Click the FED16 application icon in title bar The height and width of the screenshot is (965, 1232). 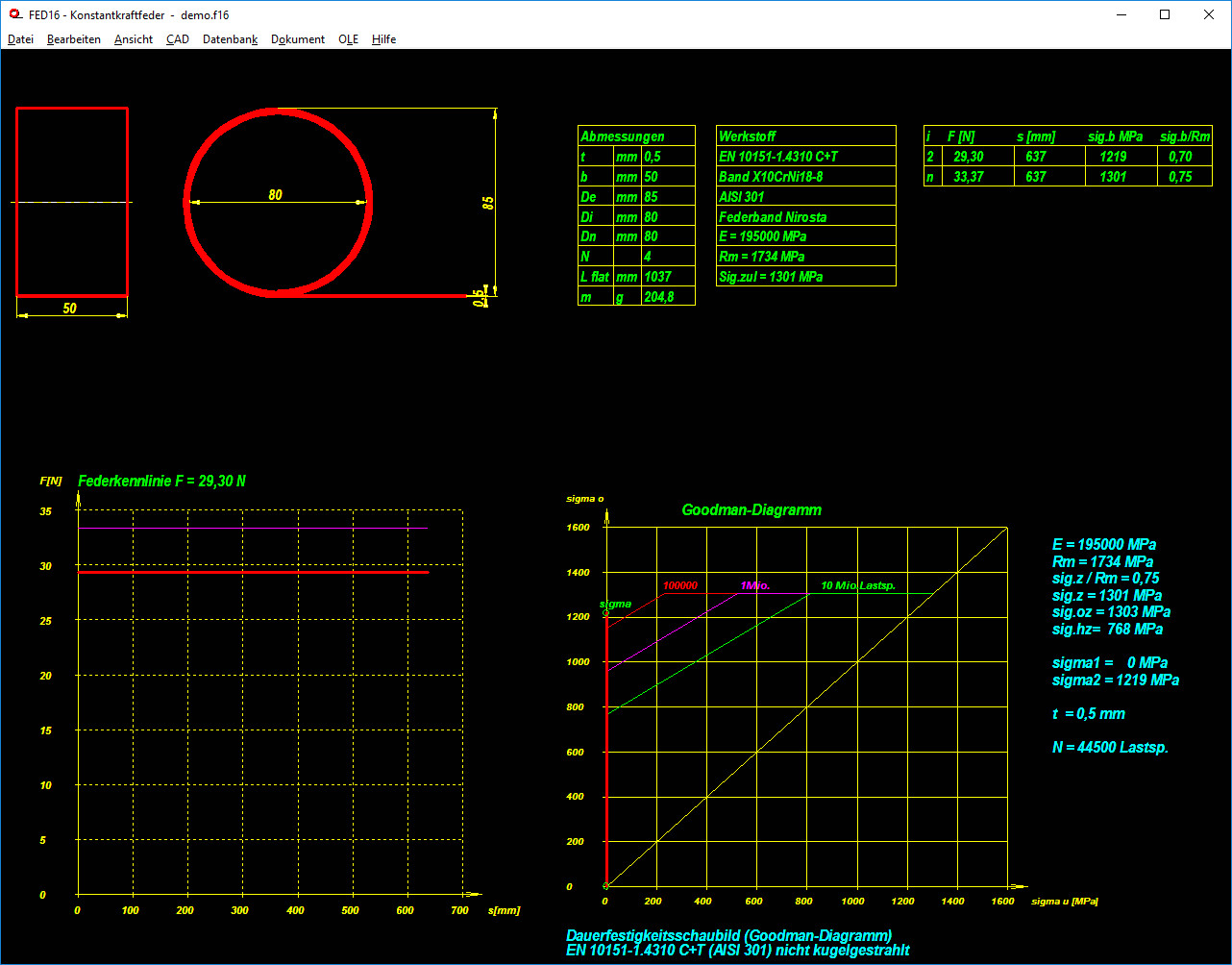[15, 14]
